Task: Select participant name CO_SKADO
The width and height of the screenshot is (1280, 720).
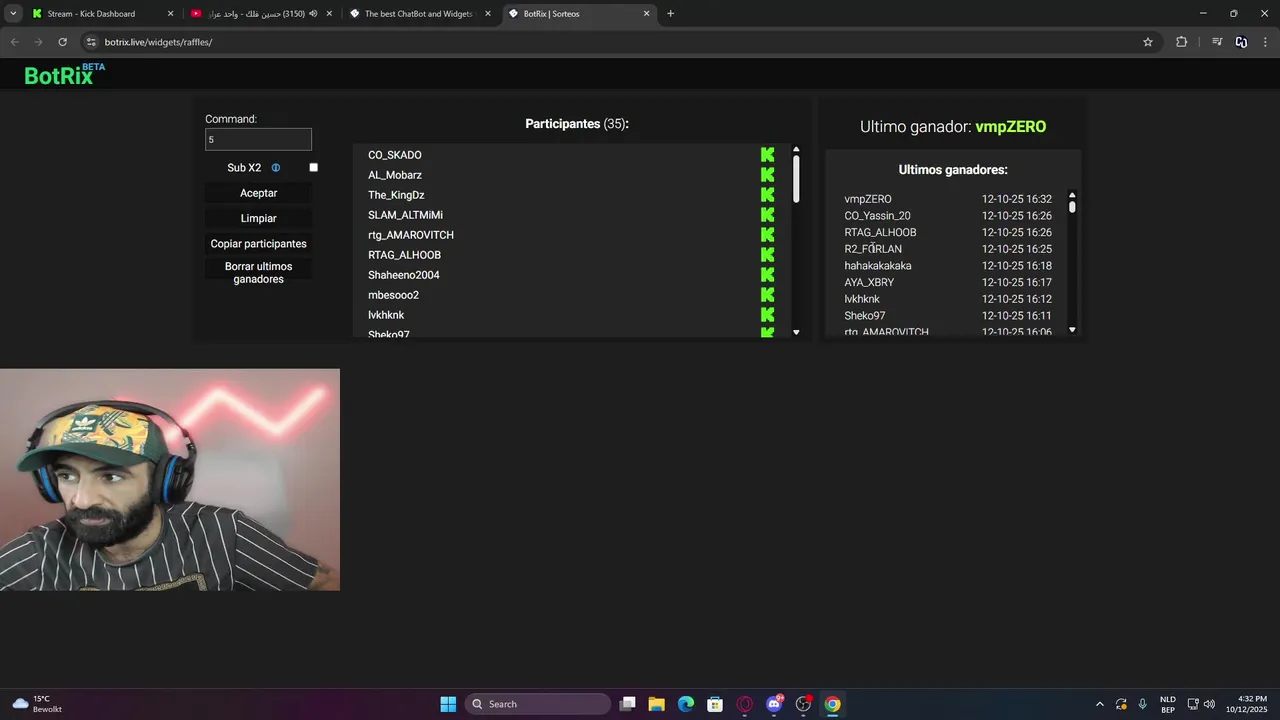Action: point(395,155)
